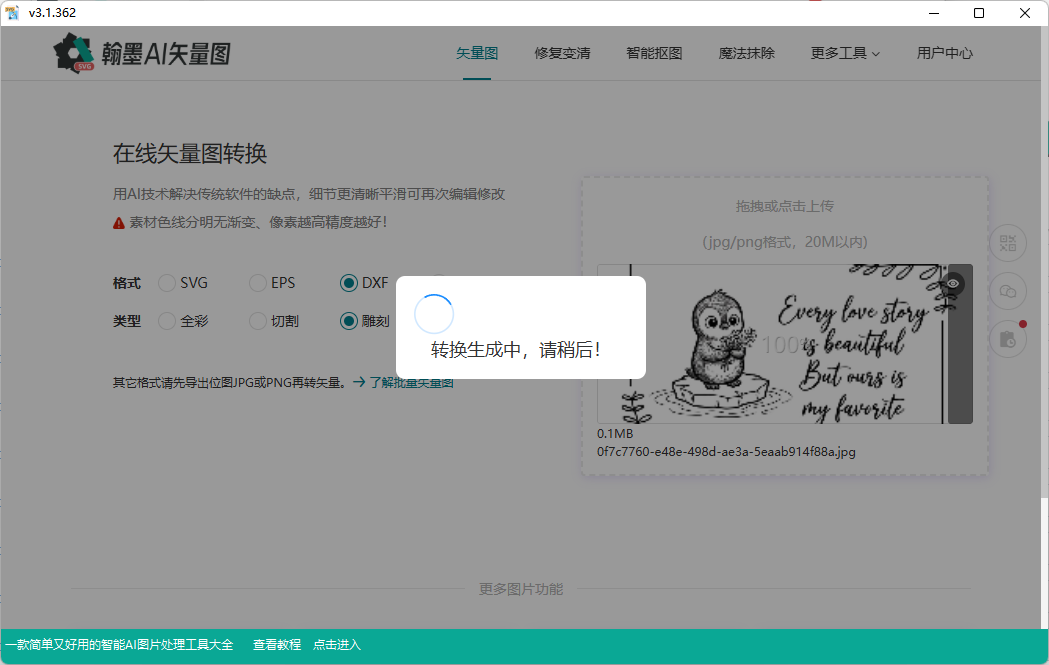
Task: Open the WeChat contact icon
Action: point(1007,291)
